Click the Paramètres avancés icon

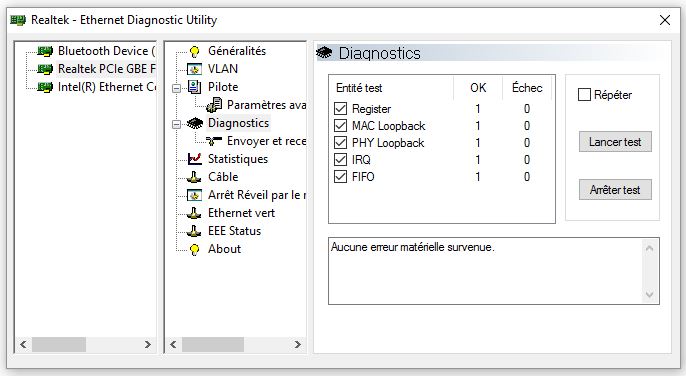pyautogui.click(x=214, y=105)
